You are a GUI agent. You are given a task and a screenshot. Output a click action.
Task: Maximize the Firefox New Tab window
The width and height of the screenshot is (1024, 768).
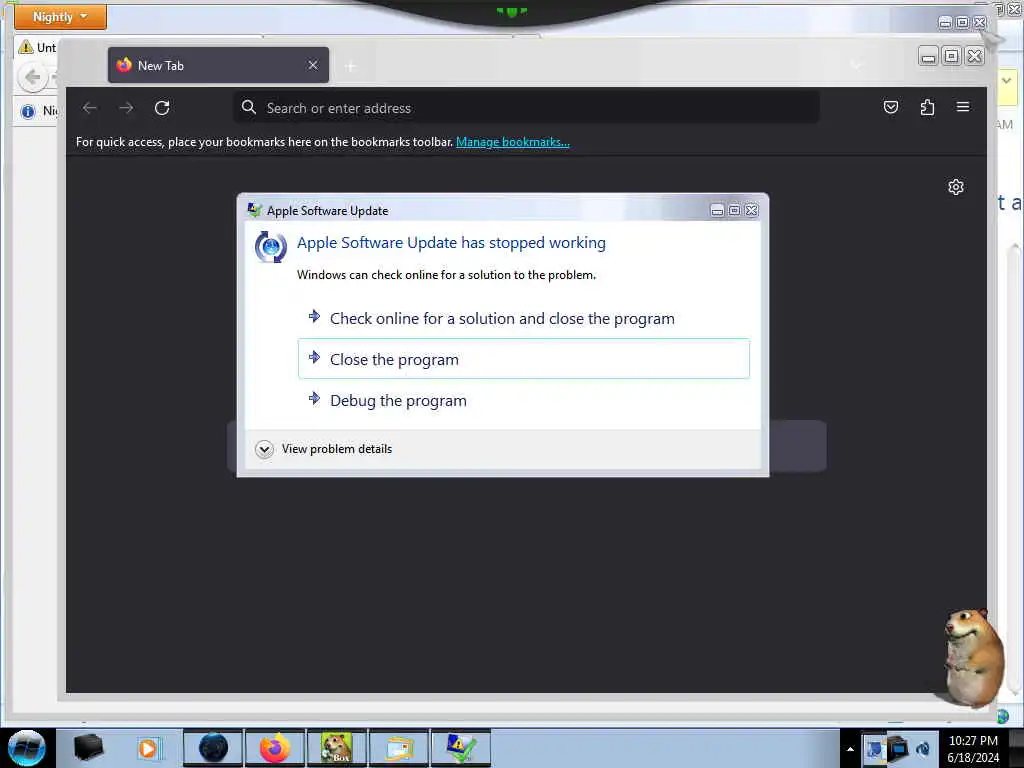click(952, 56)
